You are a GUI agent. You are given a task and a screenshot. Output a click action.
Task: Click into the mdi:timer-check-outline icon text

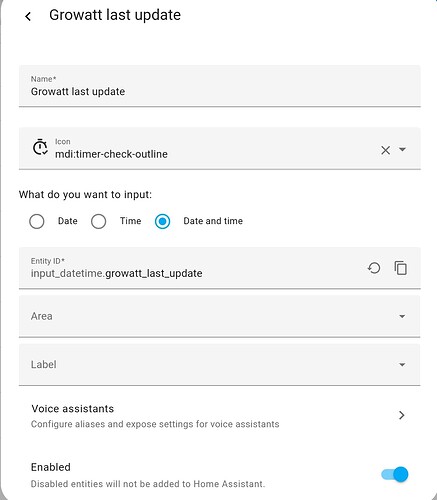111,154
